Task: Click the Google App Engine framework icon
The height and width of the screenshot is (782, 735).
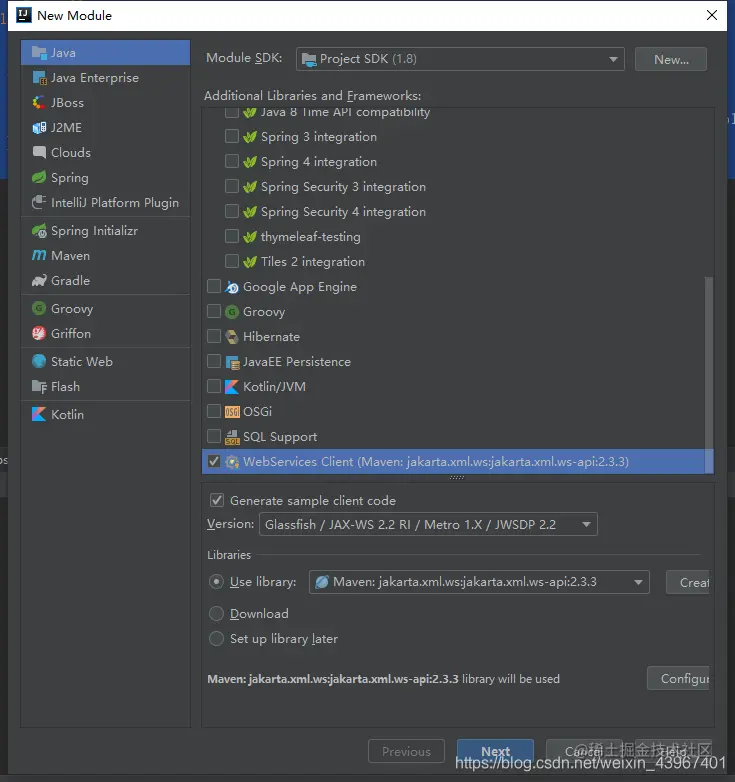Action: [232, 287]
